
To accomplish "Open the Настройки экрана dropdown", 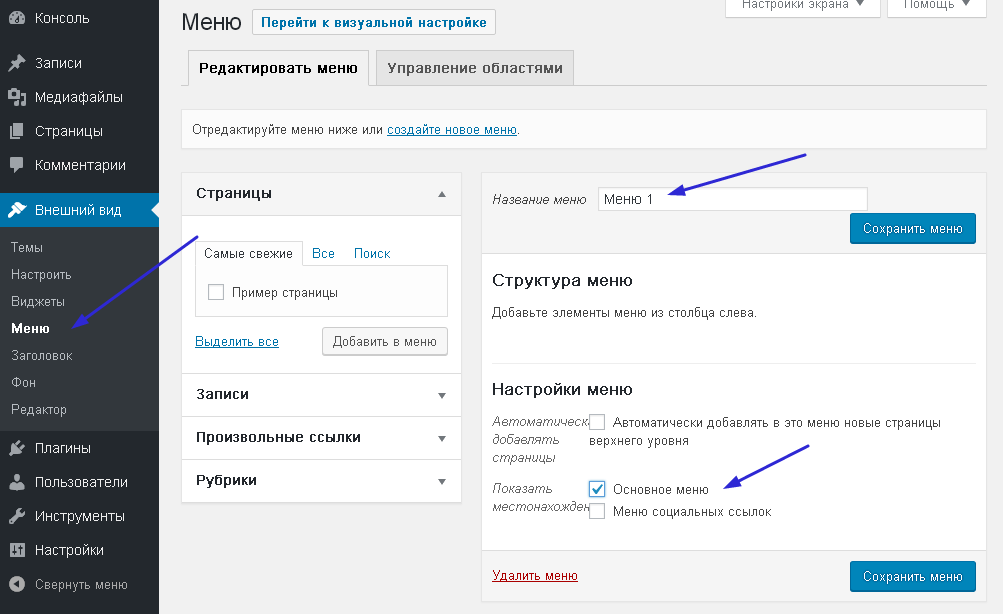I will (x=801, y=5).
